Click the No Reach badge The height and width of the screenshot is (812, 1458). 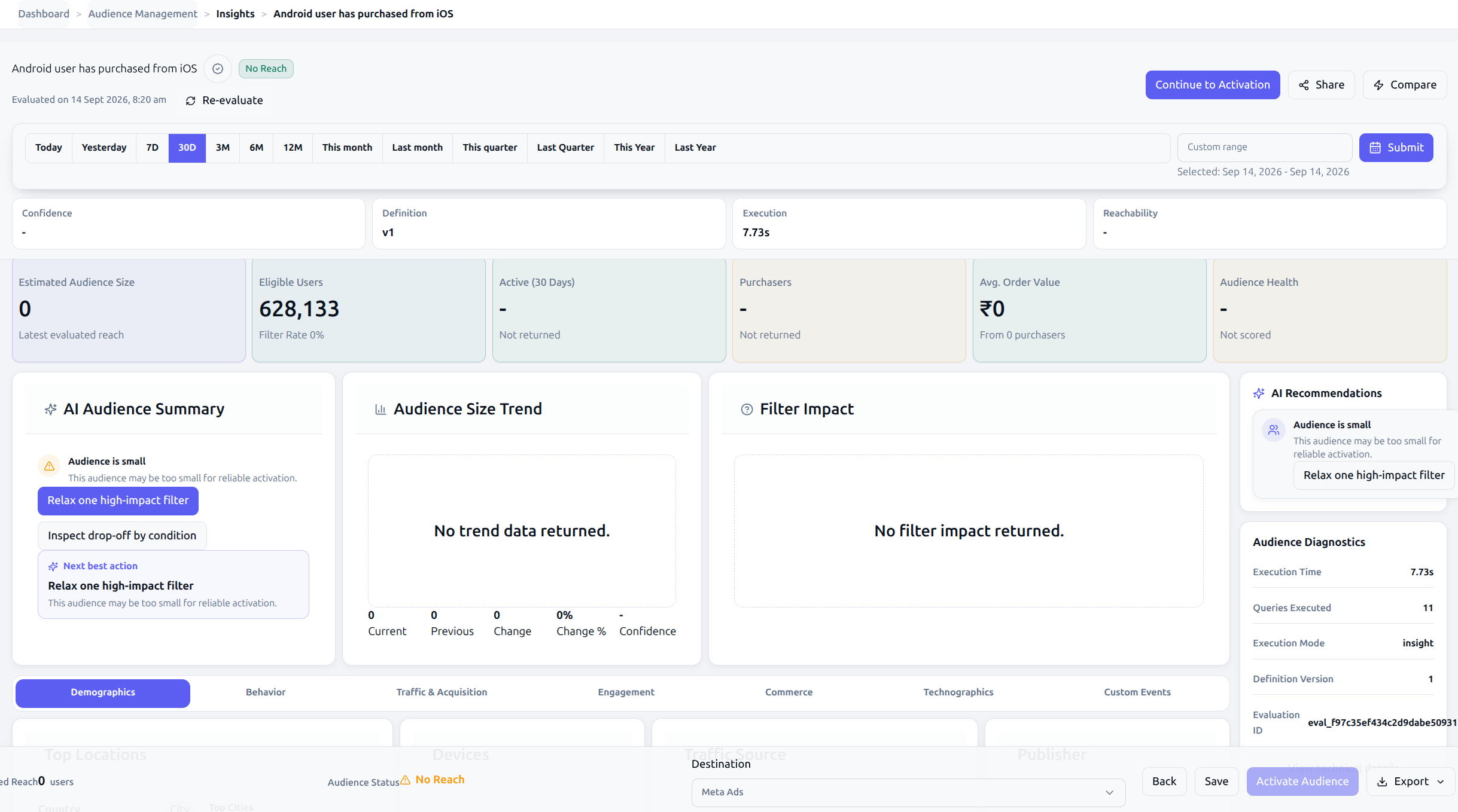pos(266,69)
